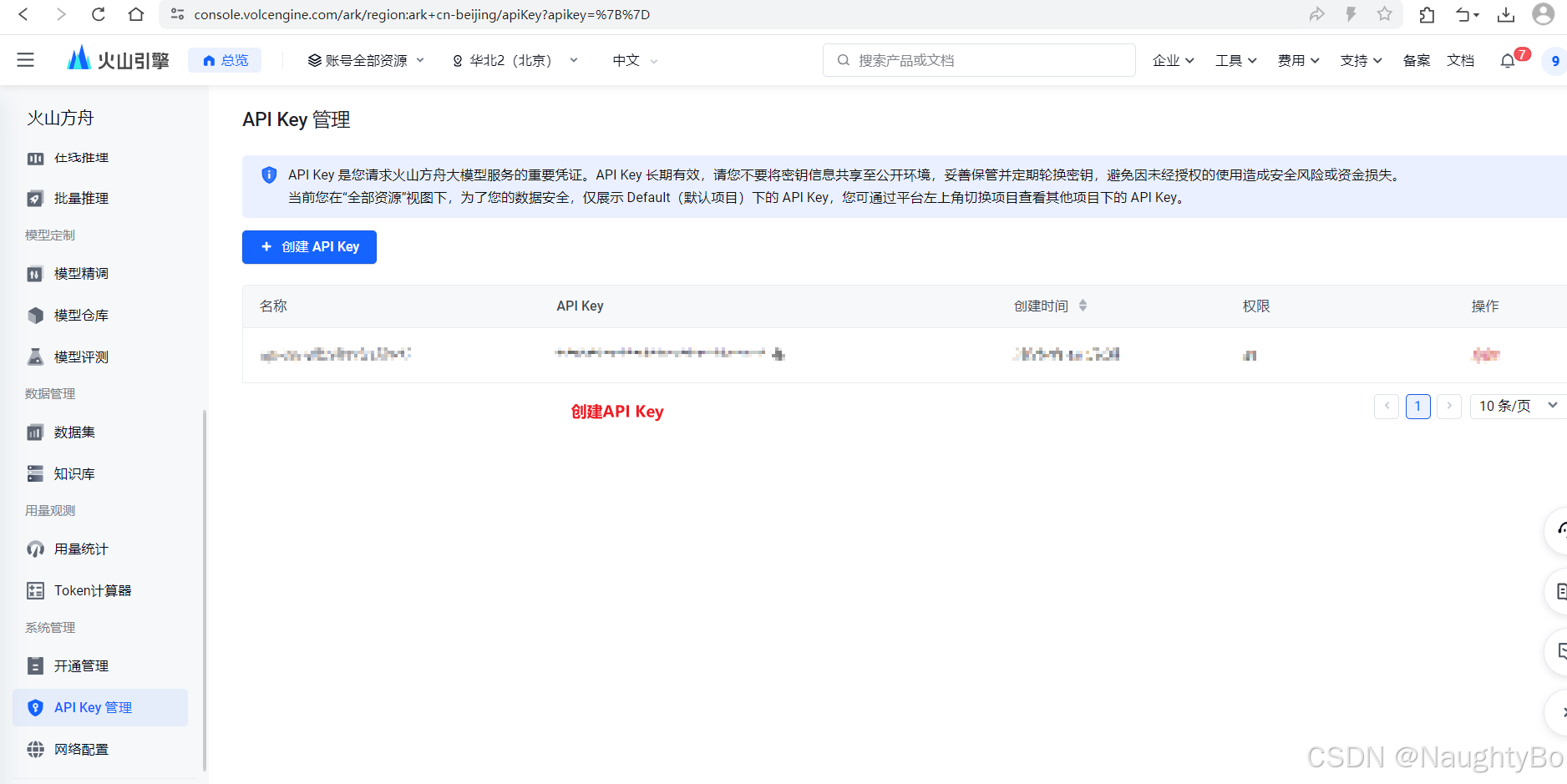The image size is (1567, 784).
Task: Click the 火山引擎 logo
Action: pyautogui.click(x=118, y=59)
